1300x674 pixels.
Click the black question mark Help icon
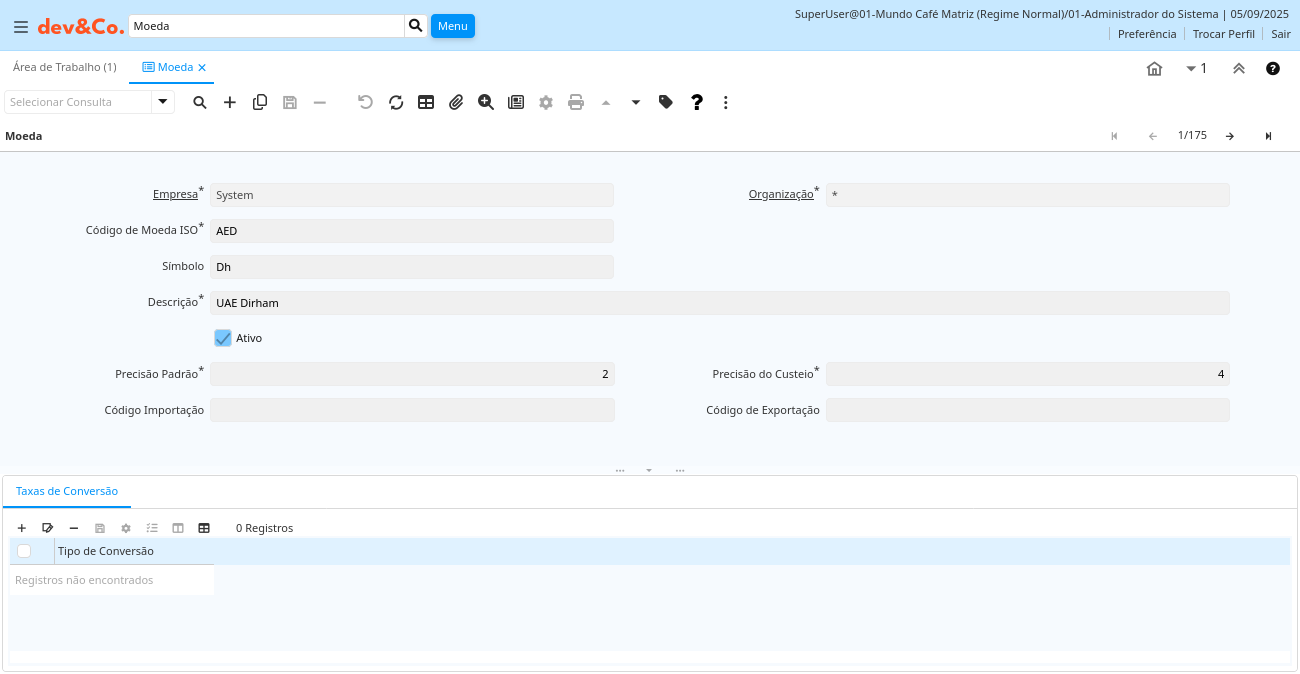pyautogui.click(x=697, y=102)
